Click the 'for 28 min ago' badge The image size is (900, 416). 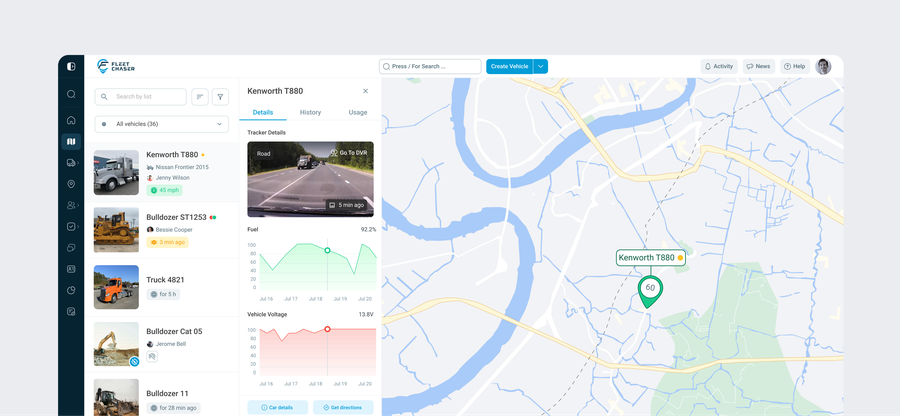tap(173, 408)
